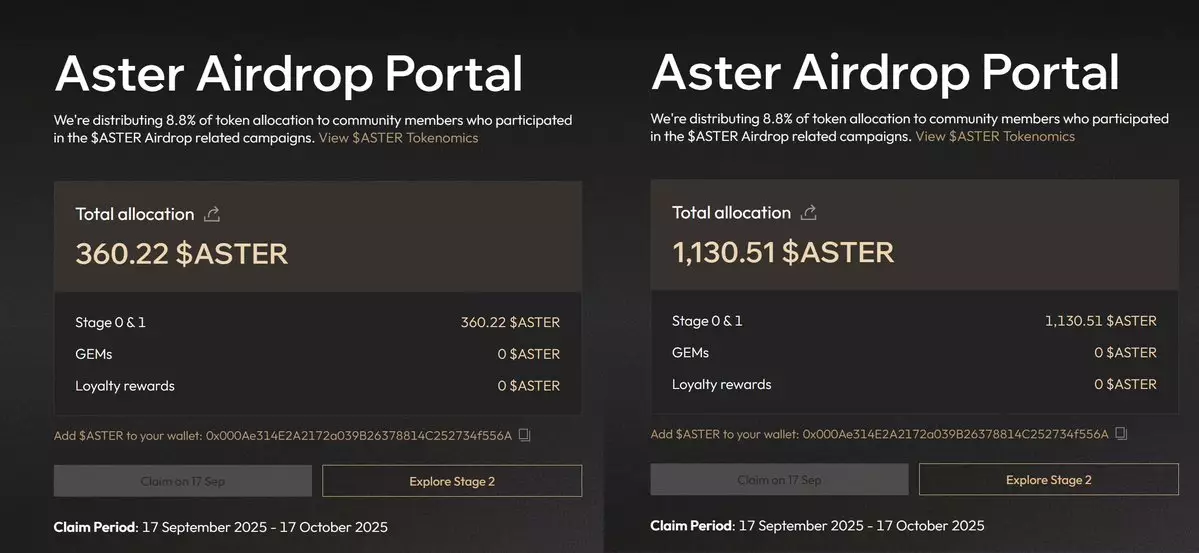Screen dimensions: 1199x553
Task: Copy contract address under the 1,130.51 $ASTER card
Action: (x=1121, y=434)
